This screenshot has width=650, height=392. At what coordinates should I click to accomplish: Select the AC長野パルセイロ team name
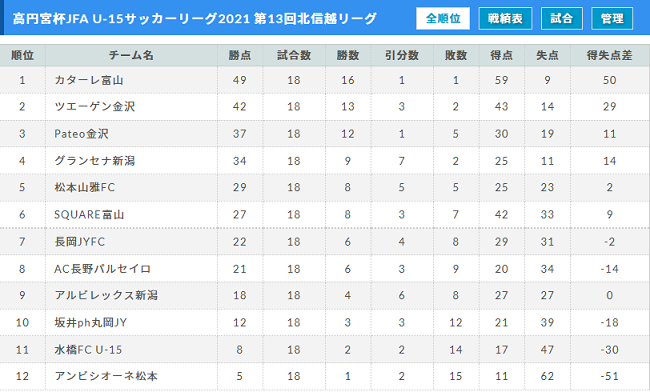(102, 269)
